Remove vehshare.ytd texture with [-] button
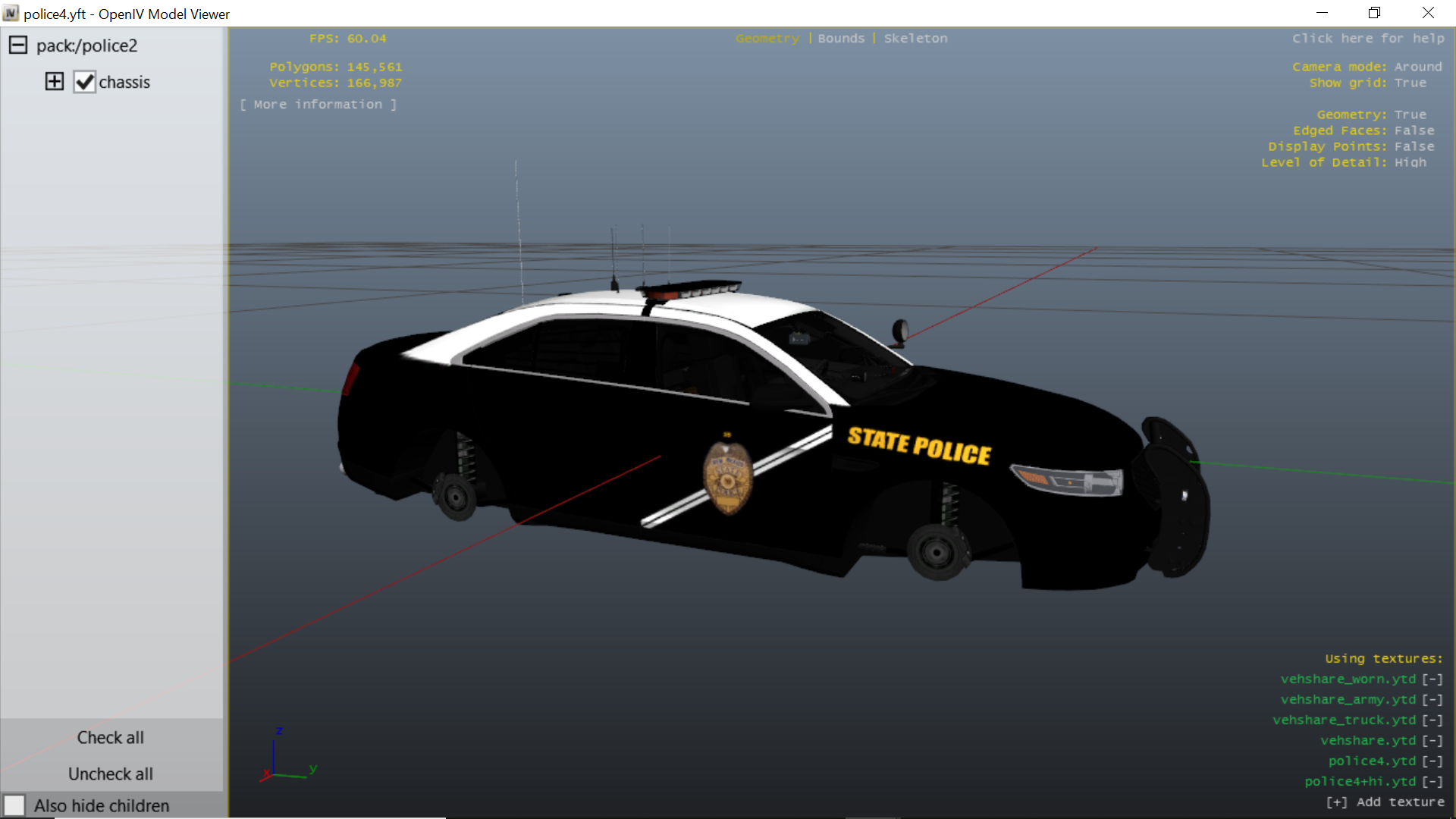The width and height of the screenshot is (1456, 819). pos(1432,741)
